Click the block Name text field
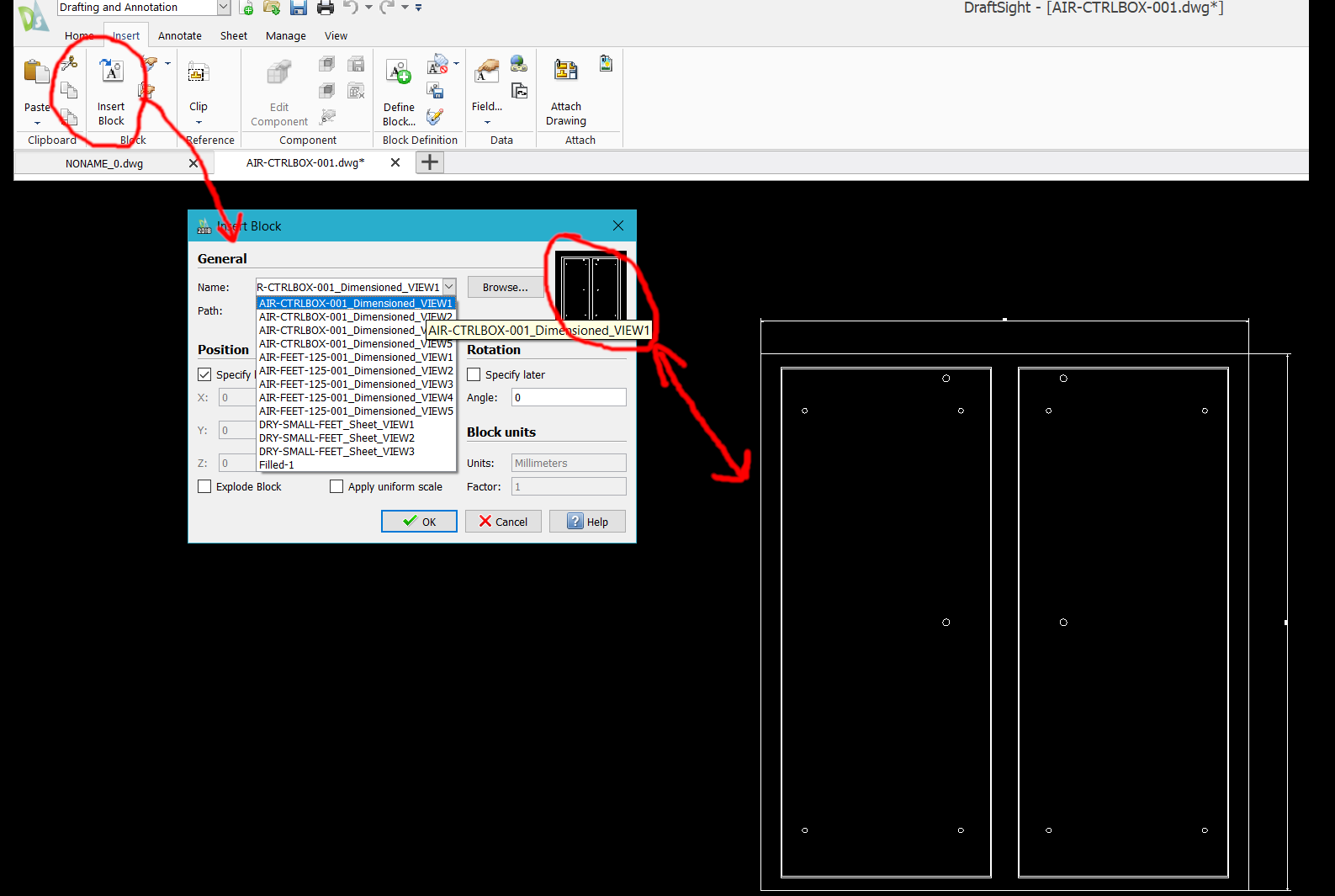1335x896 pixels. [x=349, y=287]
